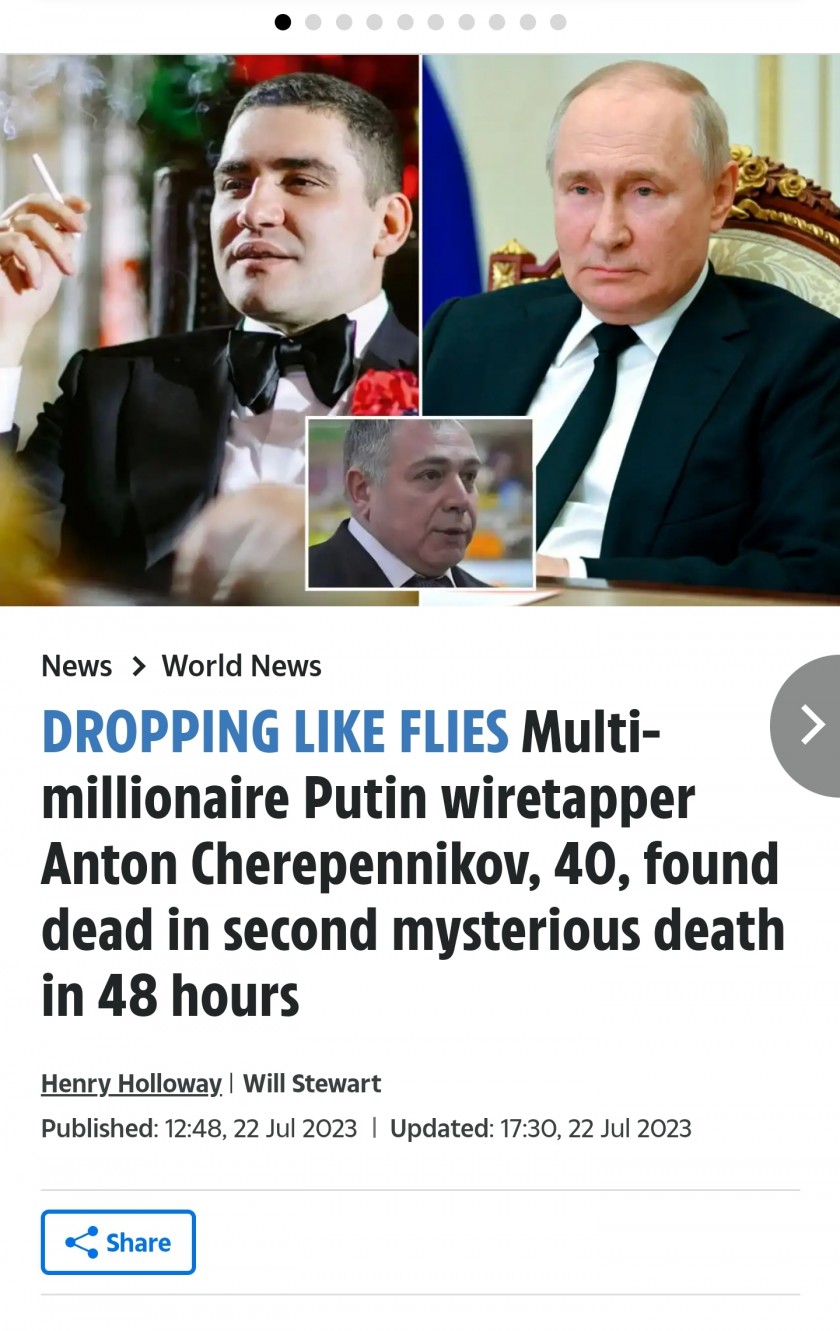This screenshot has width=840, height=1331.
Task: Select the second carousel dot indicator
Action: pos(313,22)
